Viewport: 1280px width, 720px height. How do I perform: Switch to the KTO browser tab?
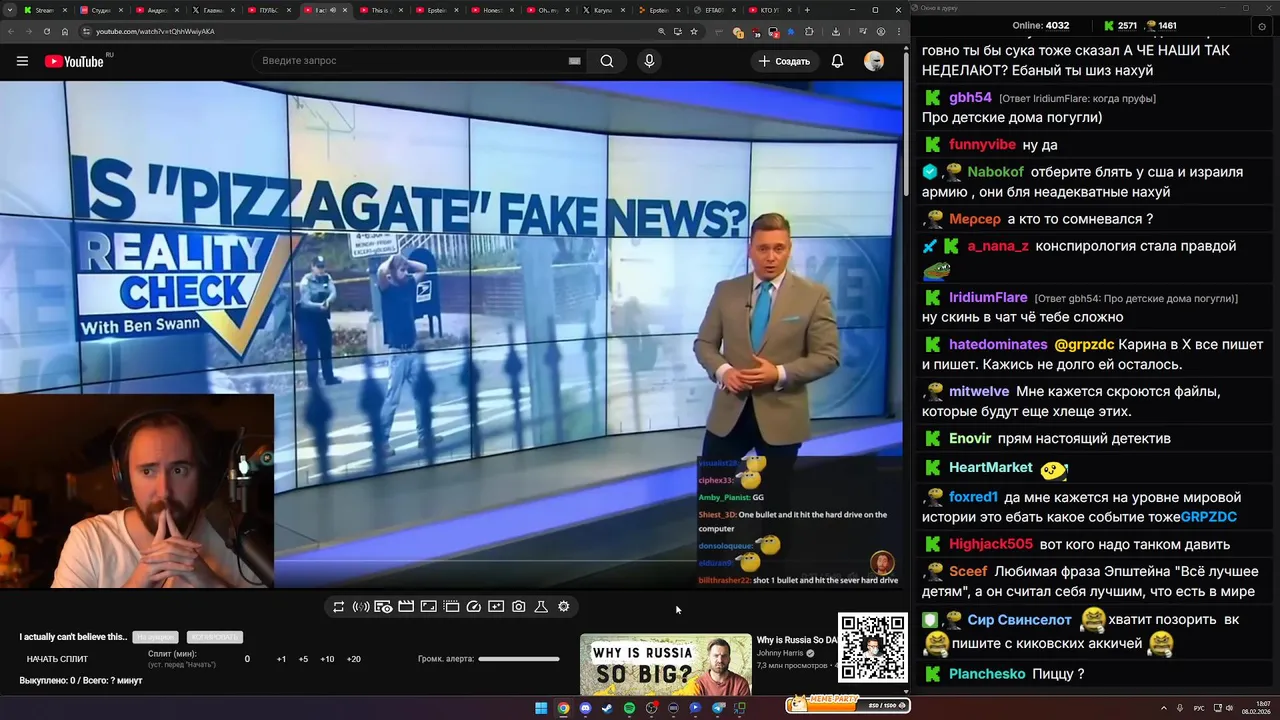[772, 10]
